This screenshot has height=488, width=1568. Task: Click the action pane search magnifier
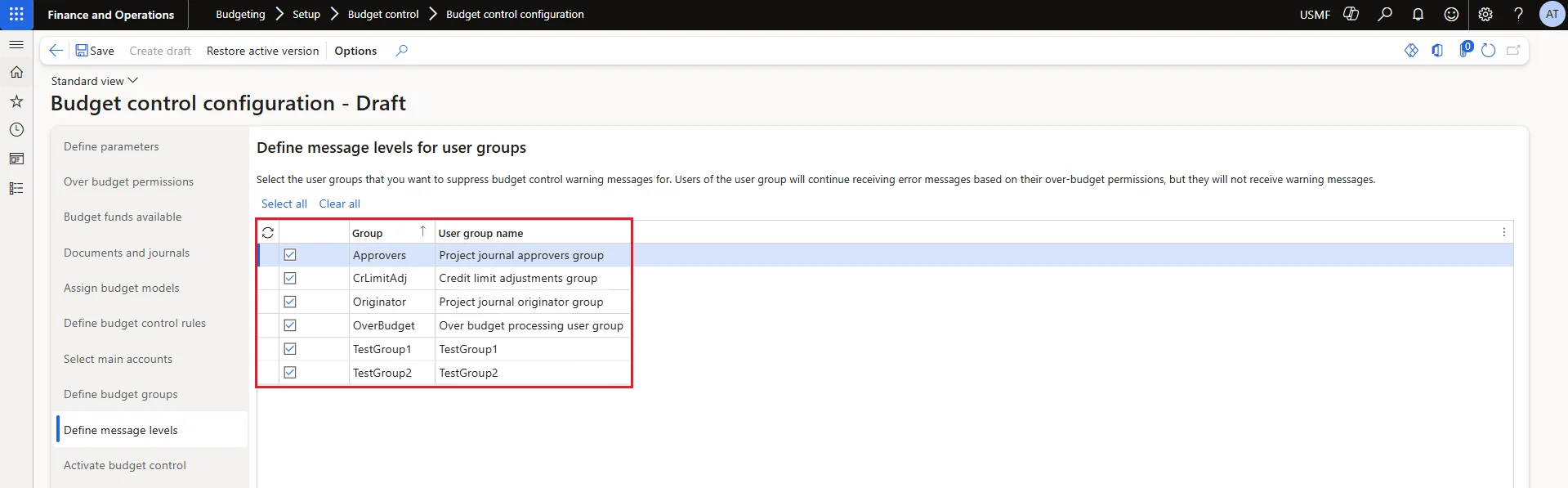pos(401,51)
